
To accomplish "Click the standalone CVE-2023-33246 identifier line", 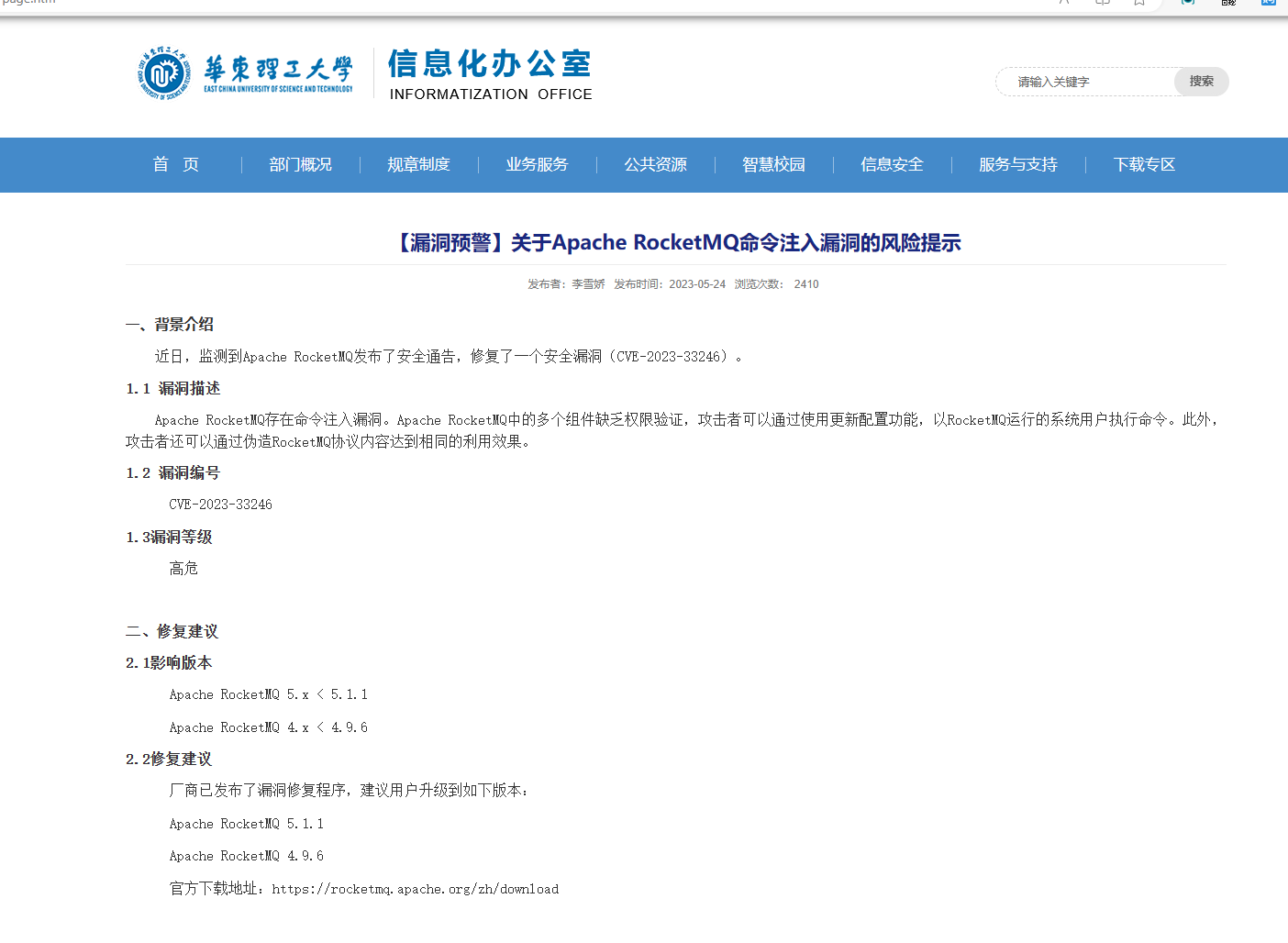I will (221, 505).
